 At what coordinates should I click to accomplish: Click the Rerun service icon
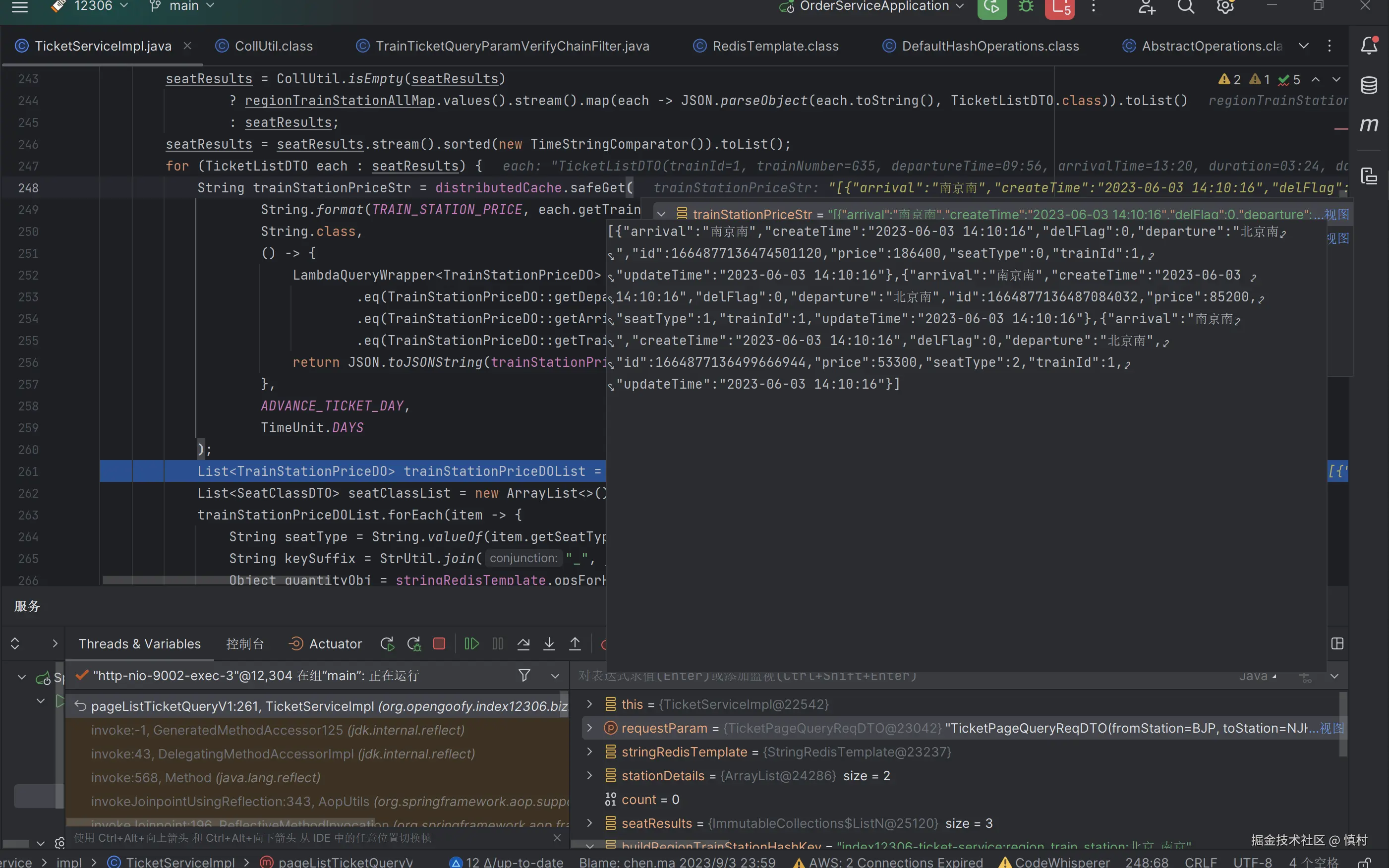[x=387, y=643]
